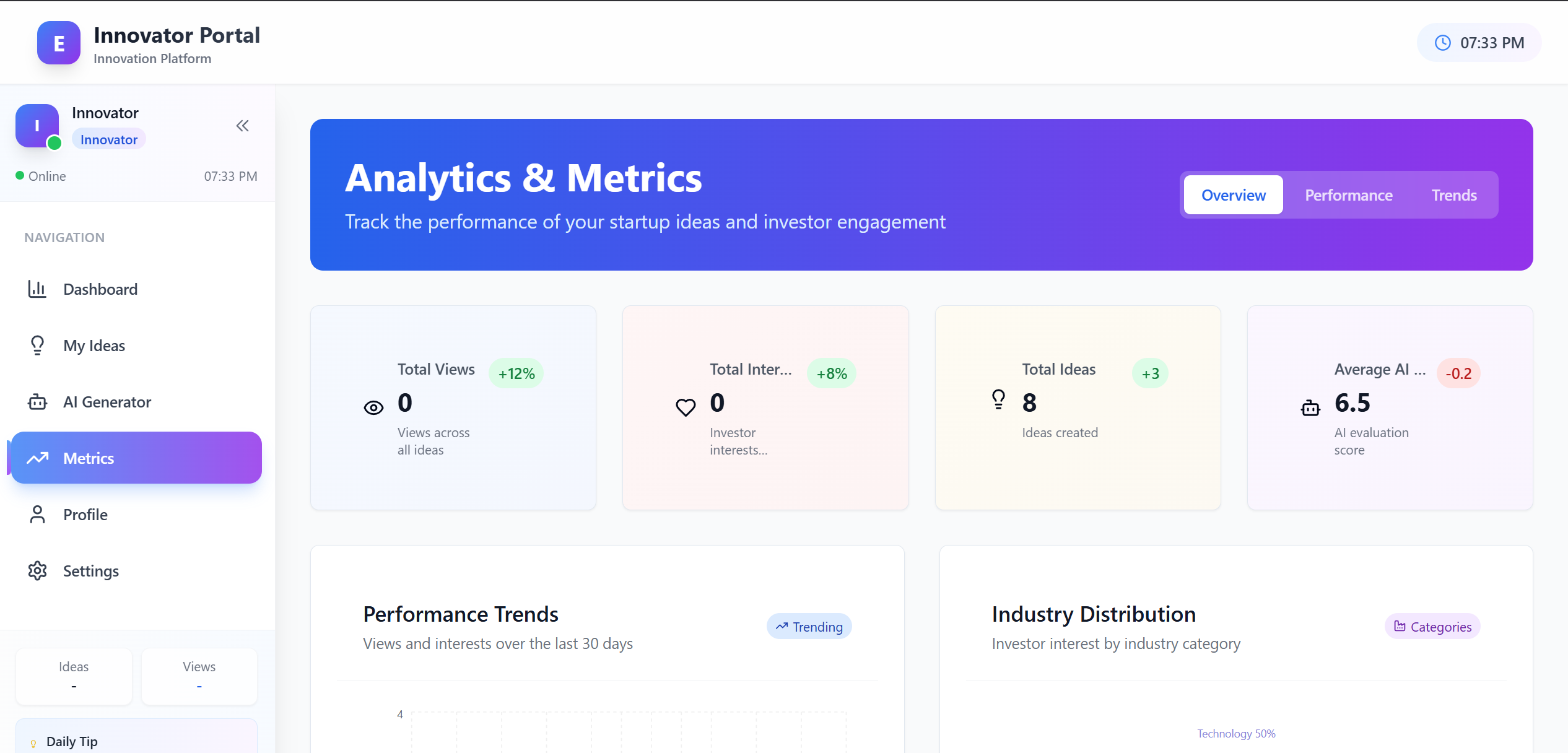The height and width of the screenshot is (753, 1568).
Task: Switch to the Trends tab
Action: click(x=1453, y=195)
